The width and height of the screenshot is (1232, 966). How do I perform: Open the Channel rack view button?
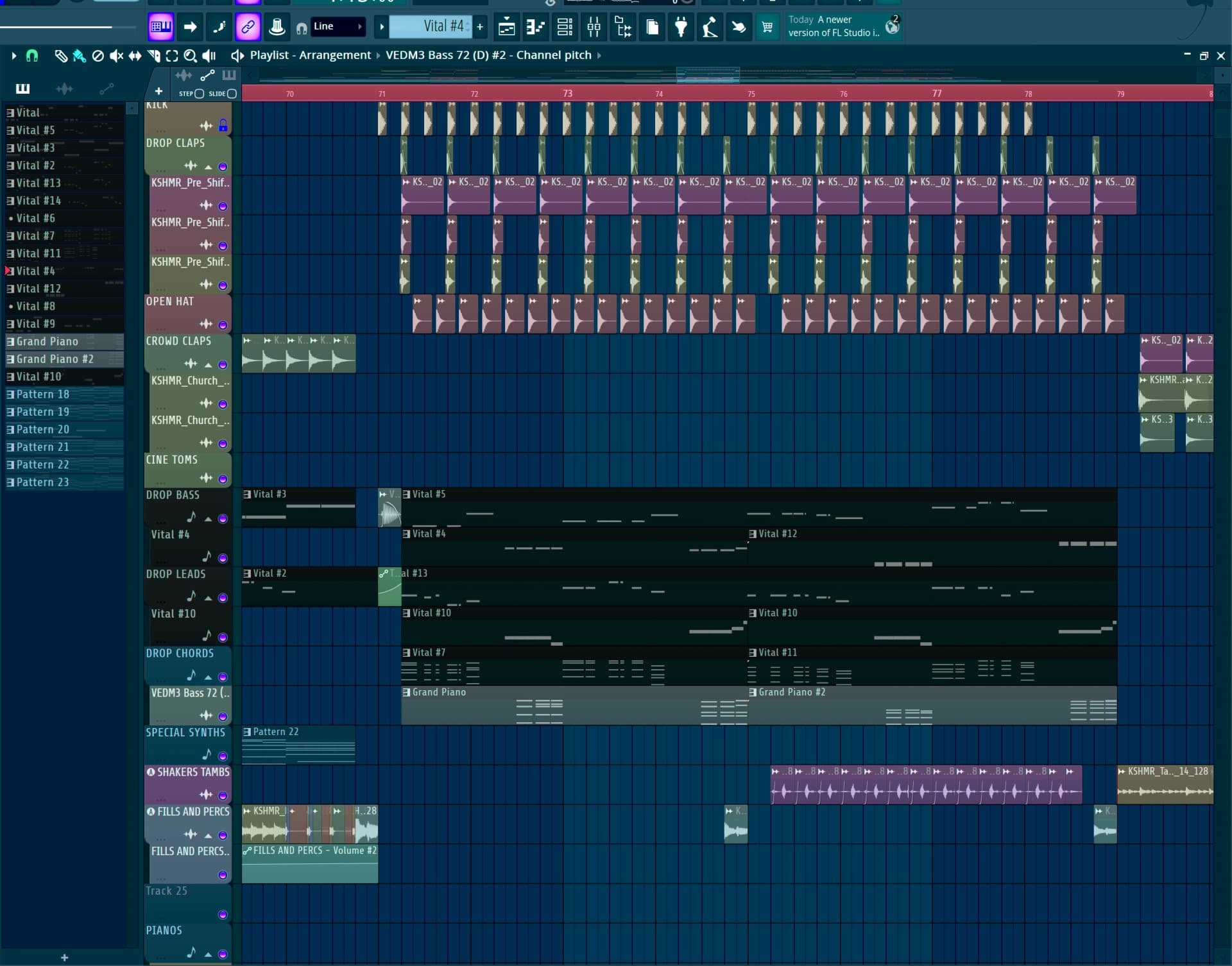click(565, 27)
